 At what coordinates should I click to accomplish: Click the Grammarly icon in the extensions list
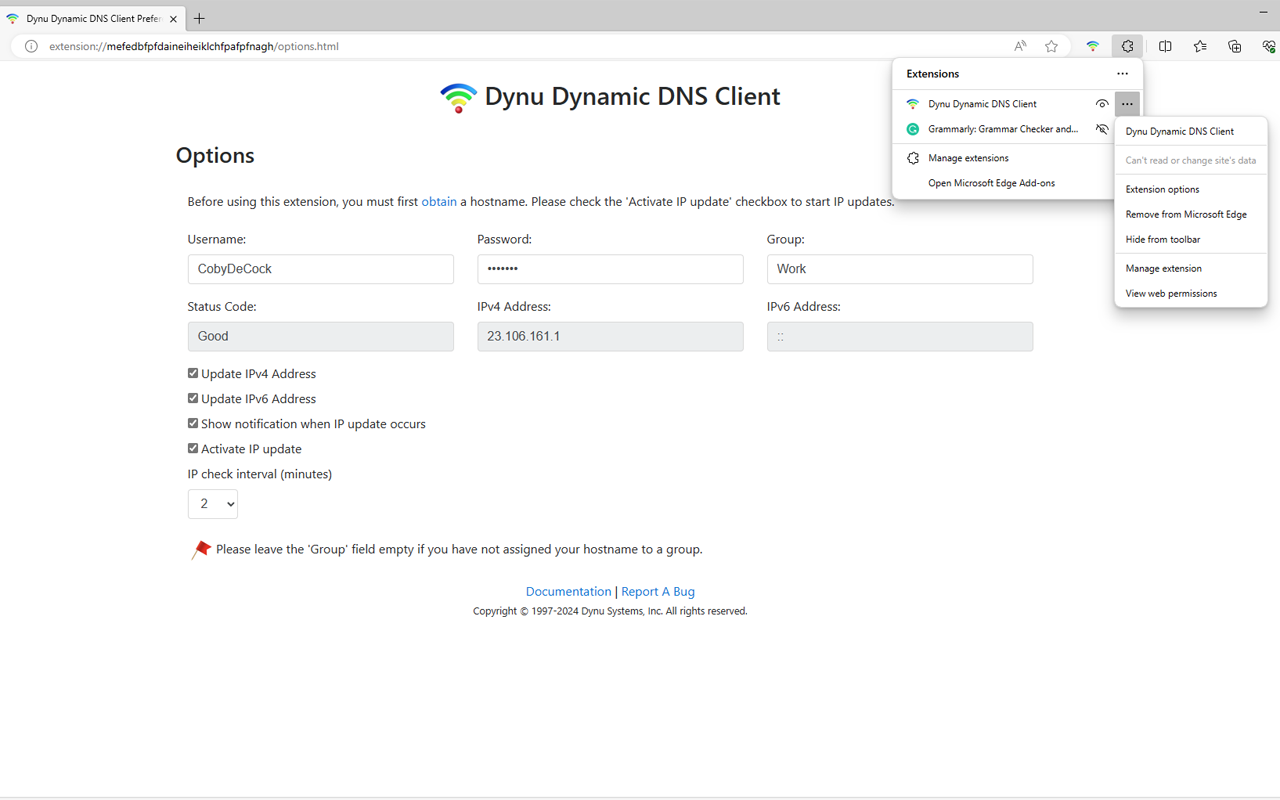point(912,129)
